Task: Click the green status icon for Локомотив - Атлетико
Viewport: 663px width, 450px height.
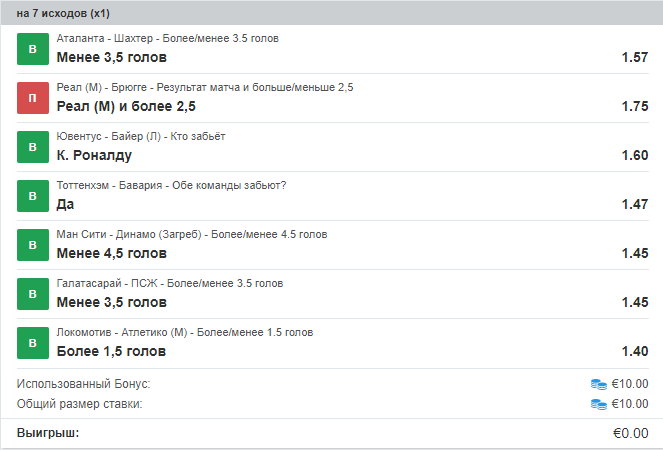Action: 33,343
